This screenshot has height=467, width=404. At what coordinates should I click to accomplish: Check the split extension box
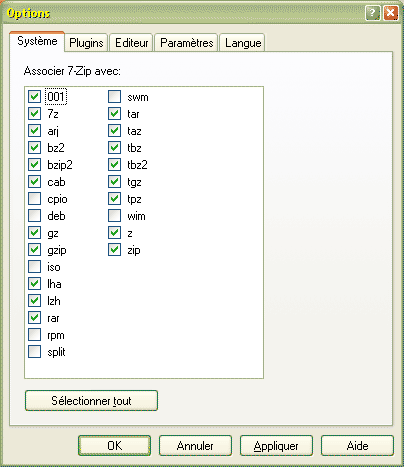coord(34,352)
